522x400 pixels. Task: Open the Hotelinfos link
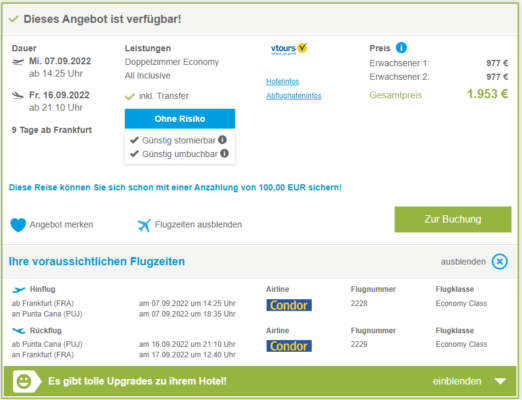click(282, 82)
